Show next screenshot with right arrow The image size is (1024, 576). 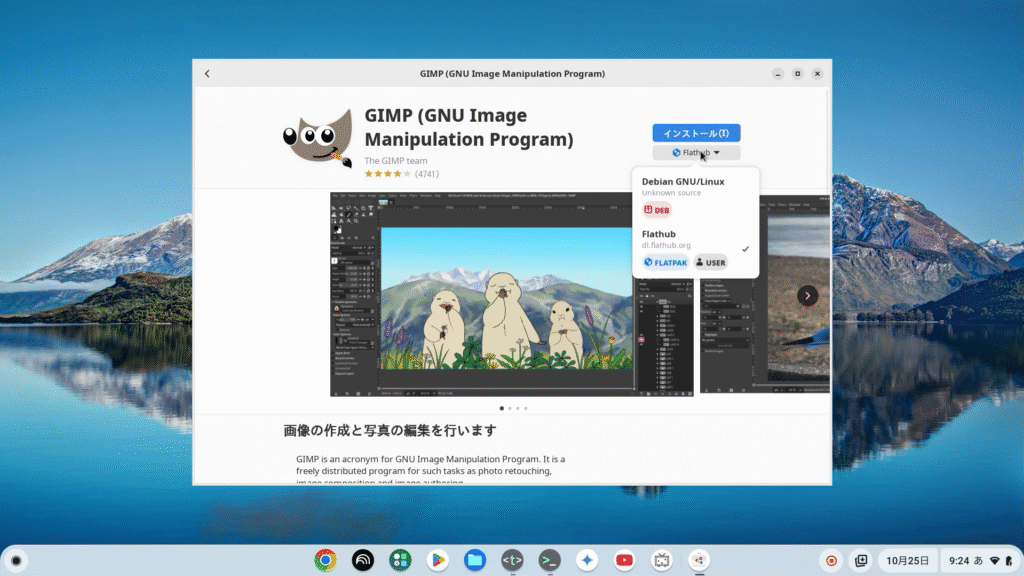pos(807,296)
